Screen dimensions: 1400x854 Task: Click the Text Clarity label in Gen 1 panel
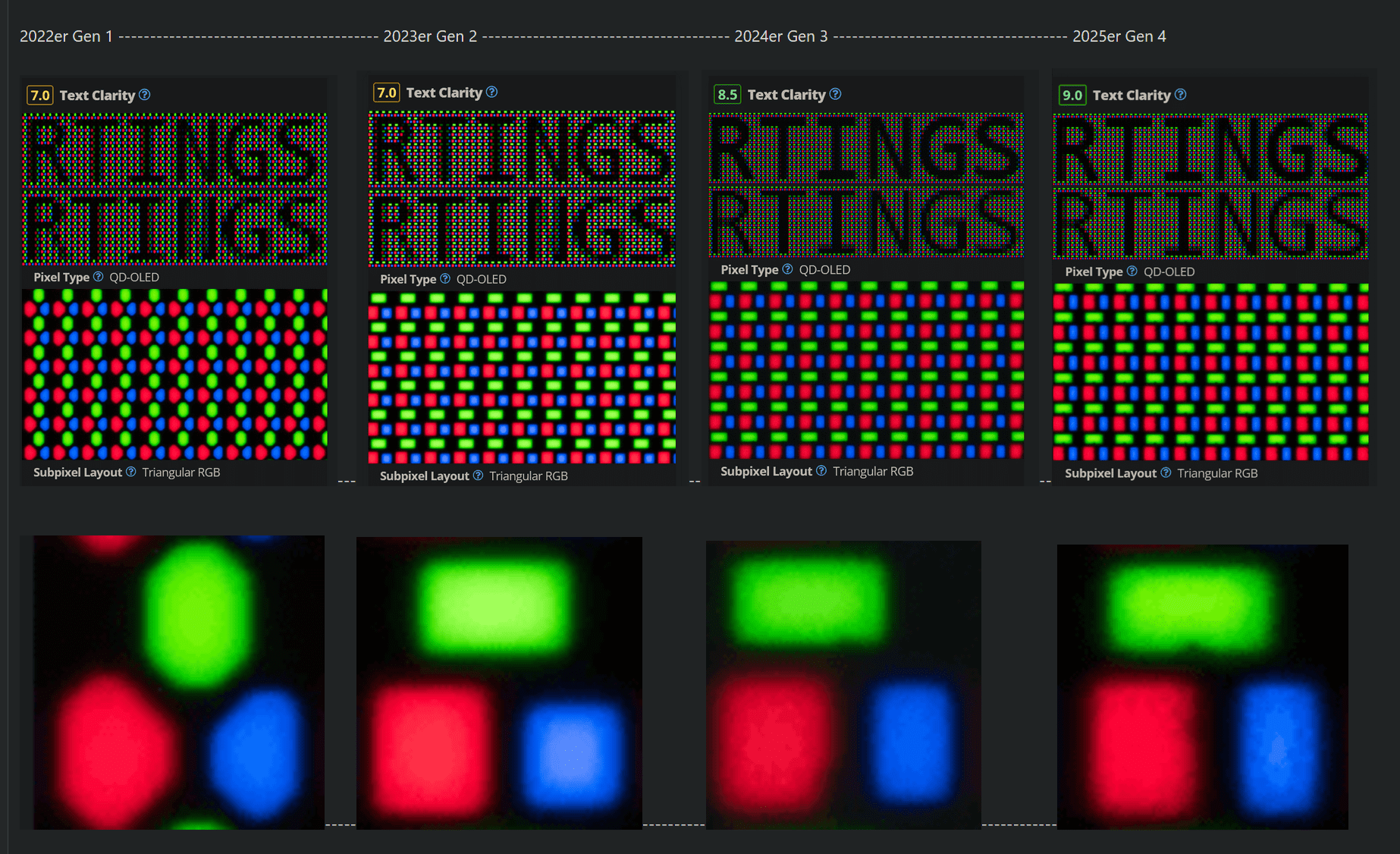click(x=97, y=96)
